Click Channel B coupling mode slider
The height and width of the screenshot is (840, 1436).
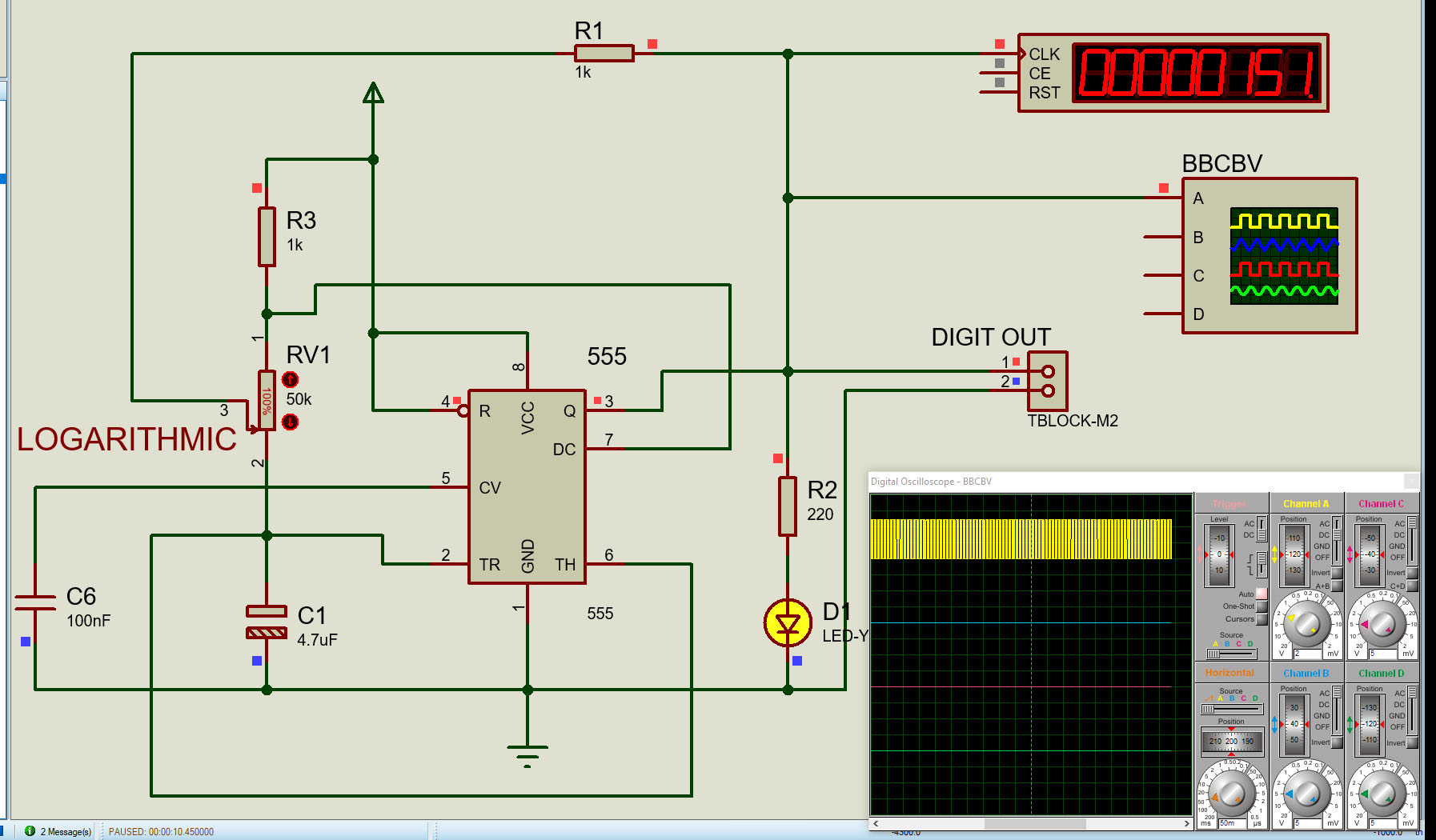pos(1337,710)
